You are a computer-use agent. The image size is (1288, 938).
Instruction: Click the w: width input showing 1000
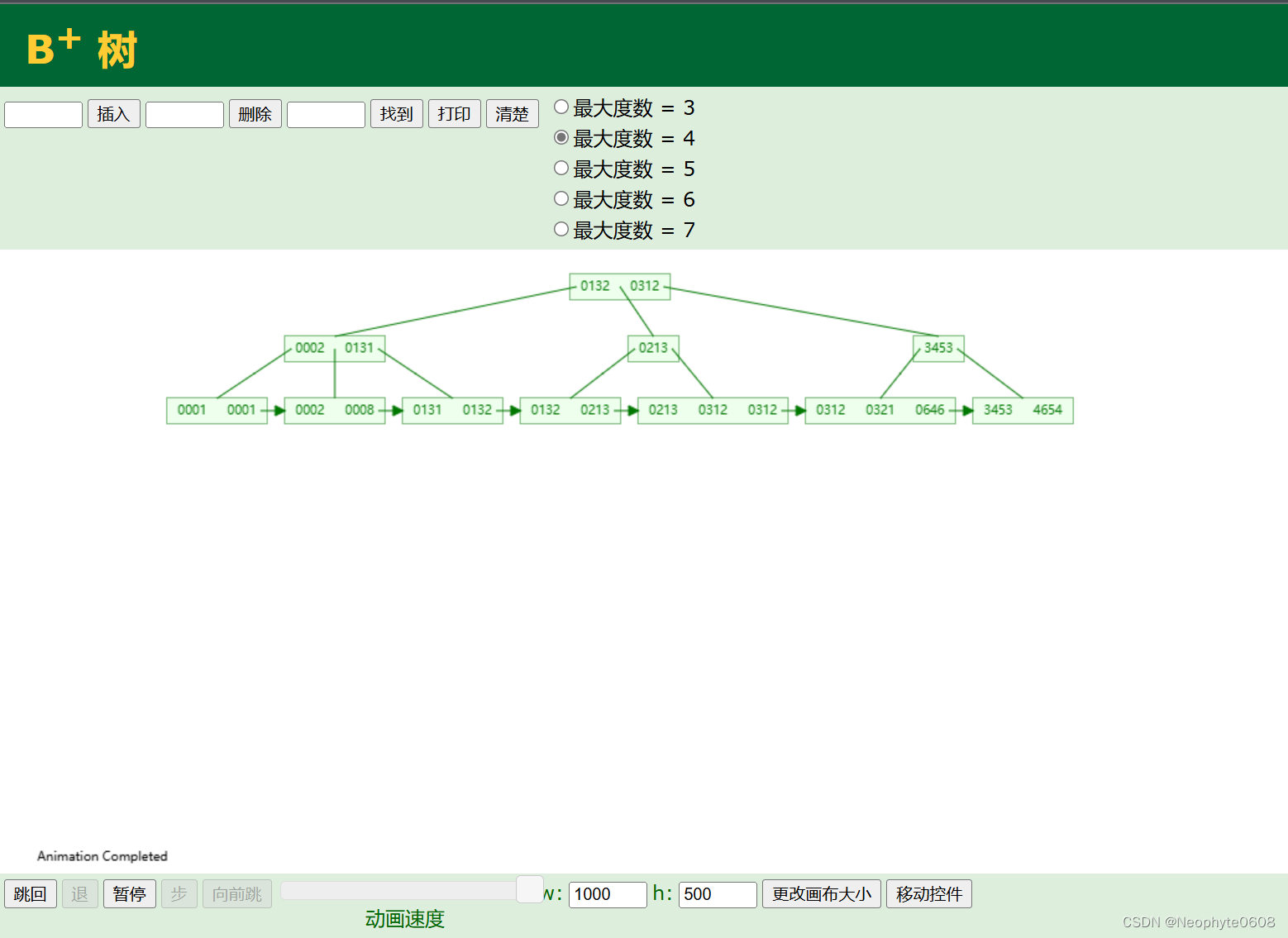608,894
